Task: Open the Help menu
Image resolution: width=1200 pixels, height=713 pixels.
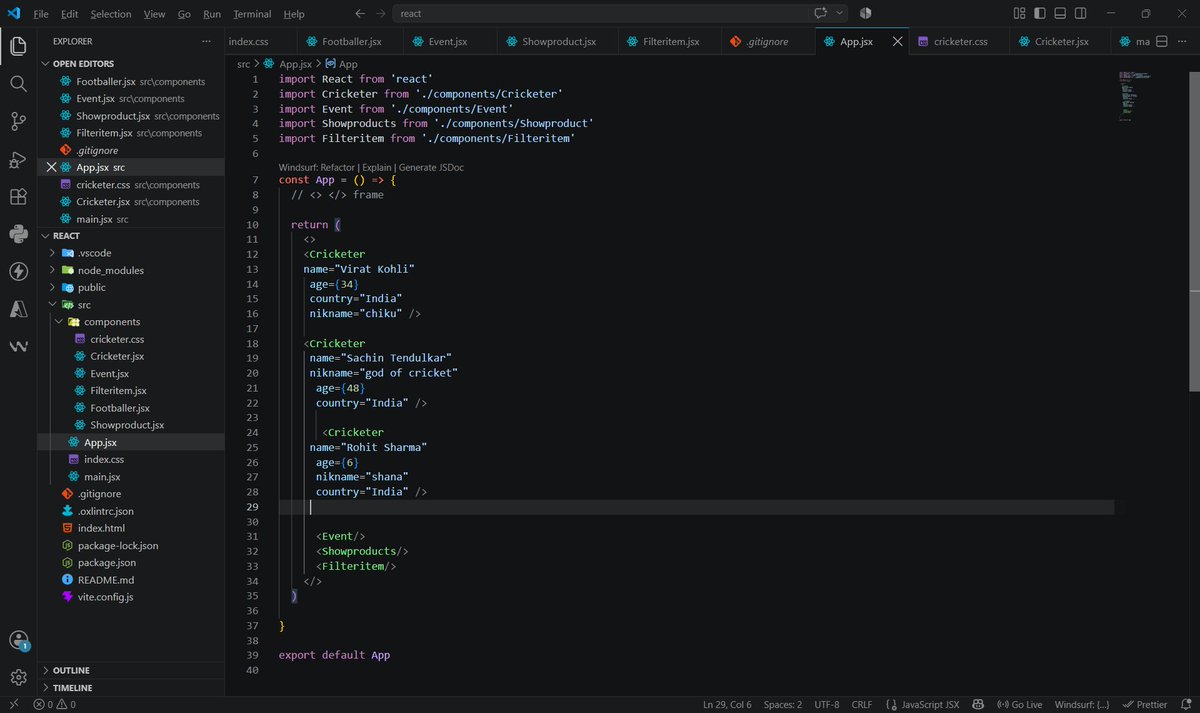Action: [x=294, y=14]
